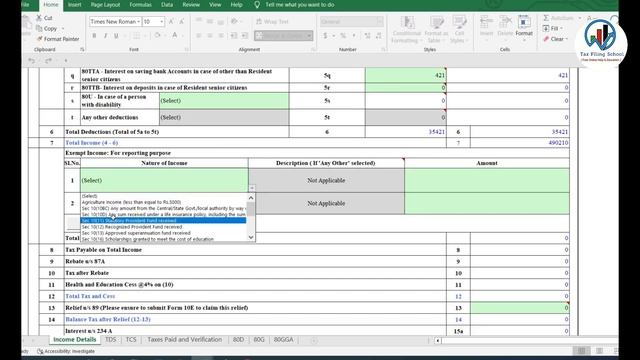
Task: Open the Clear eraser dropdown
Action: [x=556, y=39]
